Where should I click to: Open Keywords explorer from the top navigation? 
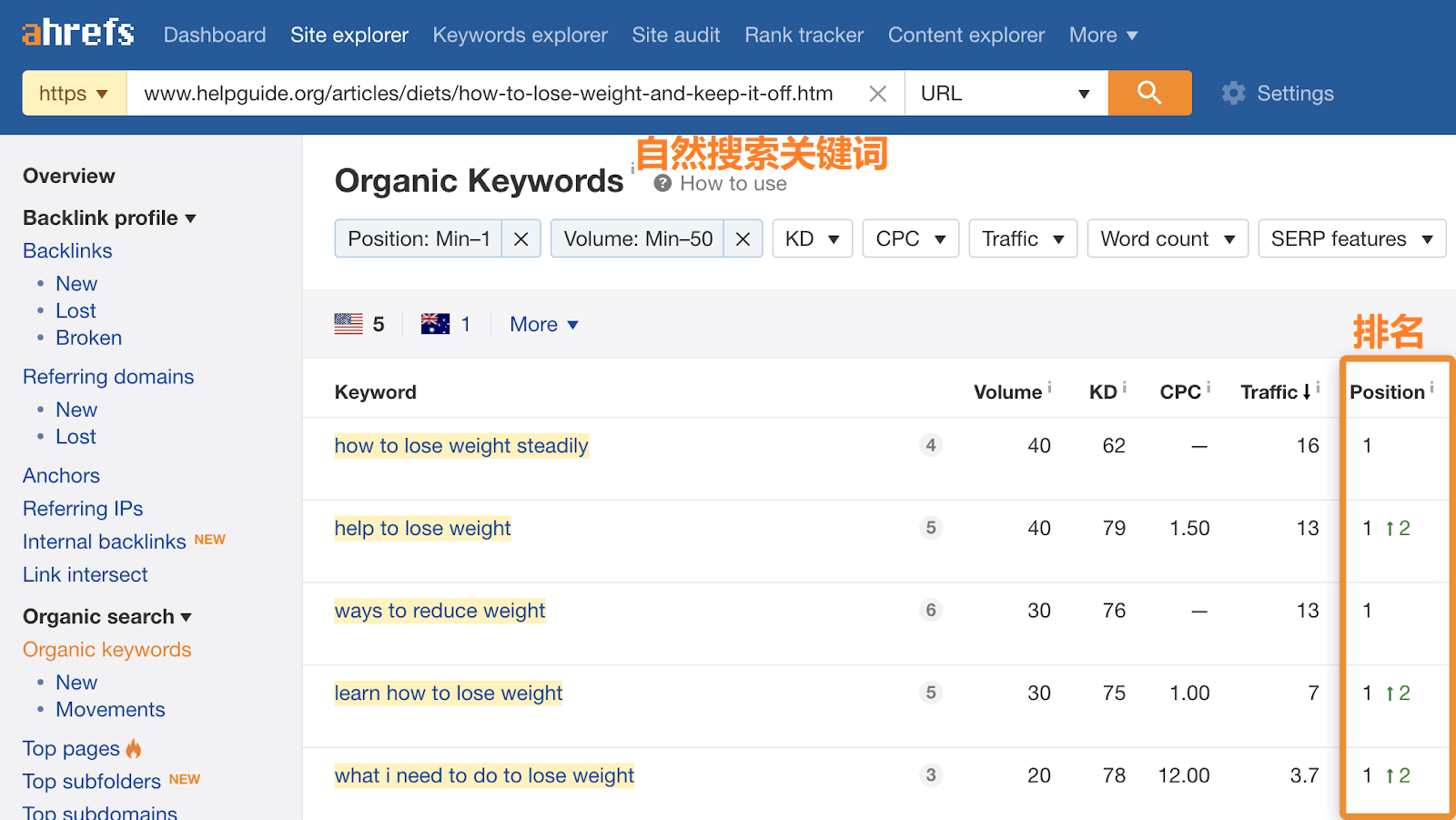(520, 35)
